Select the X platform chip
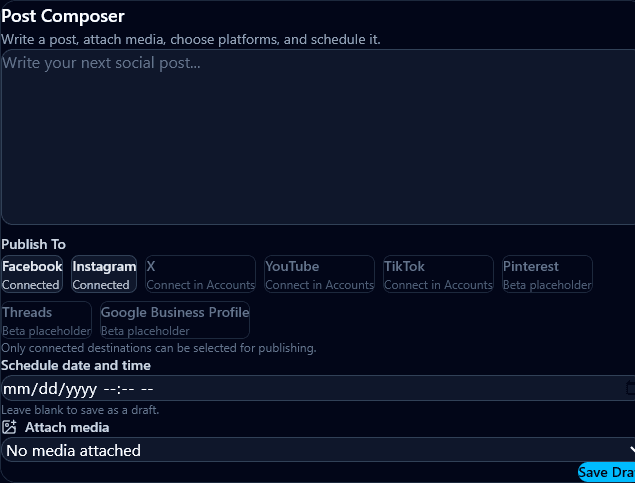Screen dimensions: 635x483 (x=200, y=274)
